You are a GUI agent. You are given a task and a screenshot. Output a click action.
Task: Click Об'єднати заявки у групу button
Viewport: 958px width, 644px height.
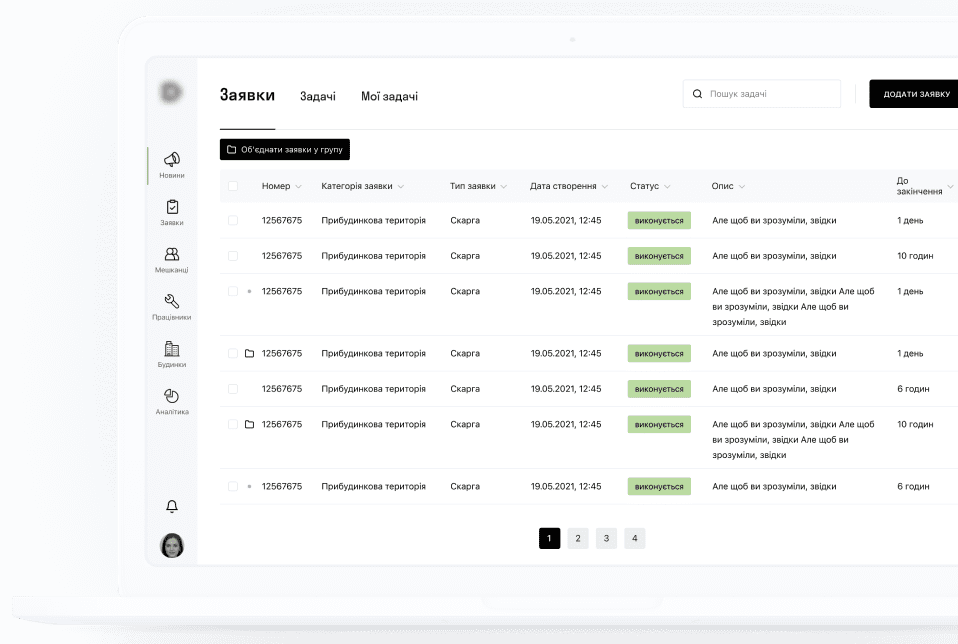click(285, 149)
